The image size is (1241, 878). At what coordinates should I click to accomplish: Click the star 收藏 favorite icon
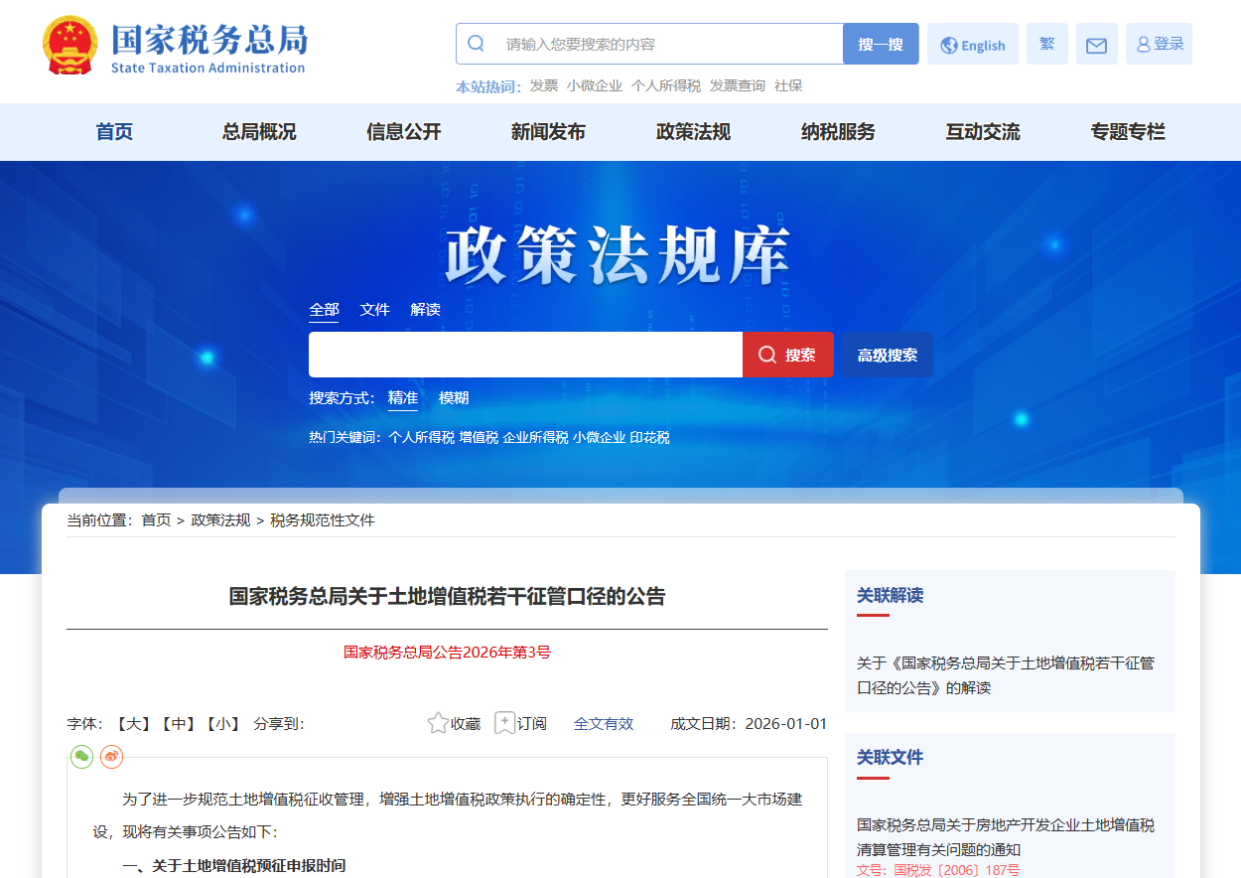click(438, 723)
